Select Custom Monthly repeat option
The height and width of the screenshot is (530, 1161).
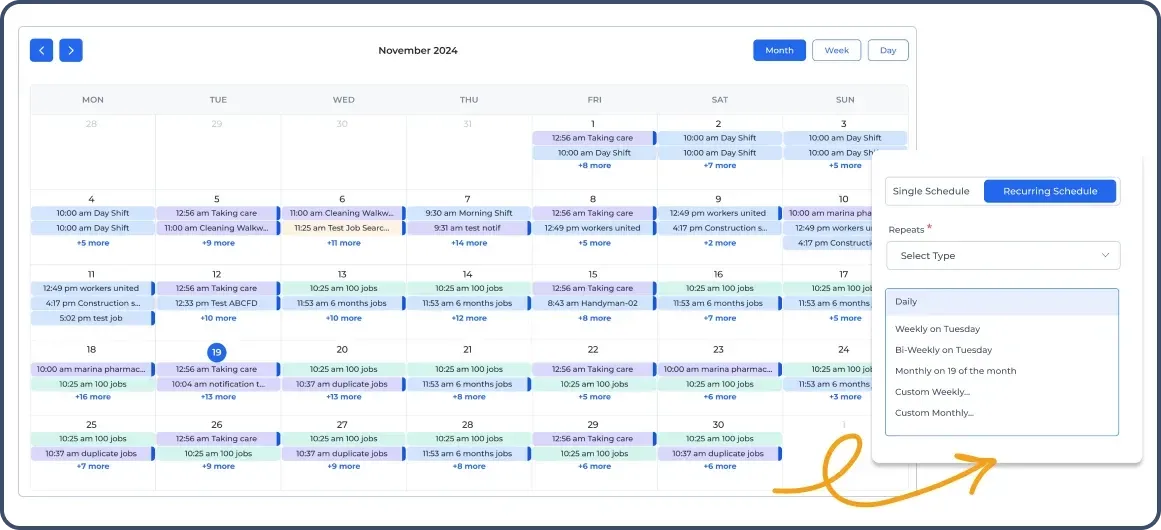[x=934, y=413]
